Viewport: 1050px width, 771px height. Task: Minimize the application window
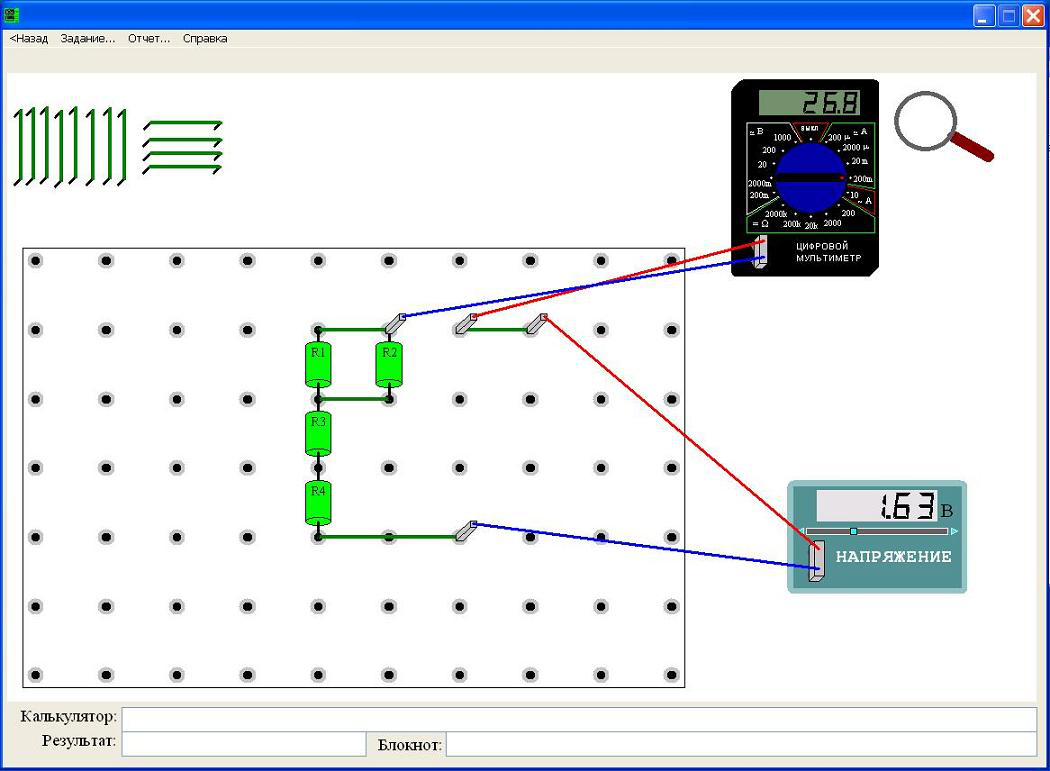984,15
